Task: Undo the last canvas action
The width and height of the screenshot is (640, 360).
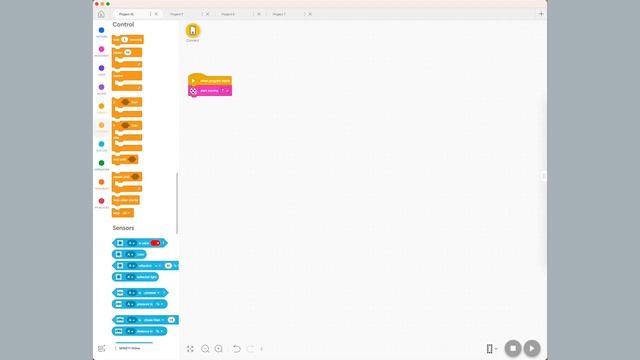Action: click(236, 349)
